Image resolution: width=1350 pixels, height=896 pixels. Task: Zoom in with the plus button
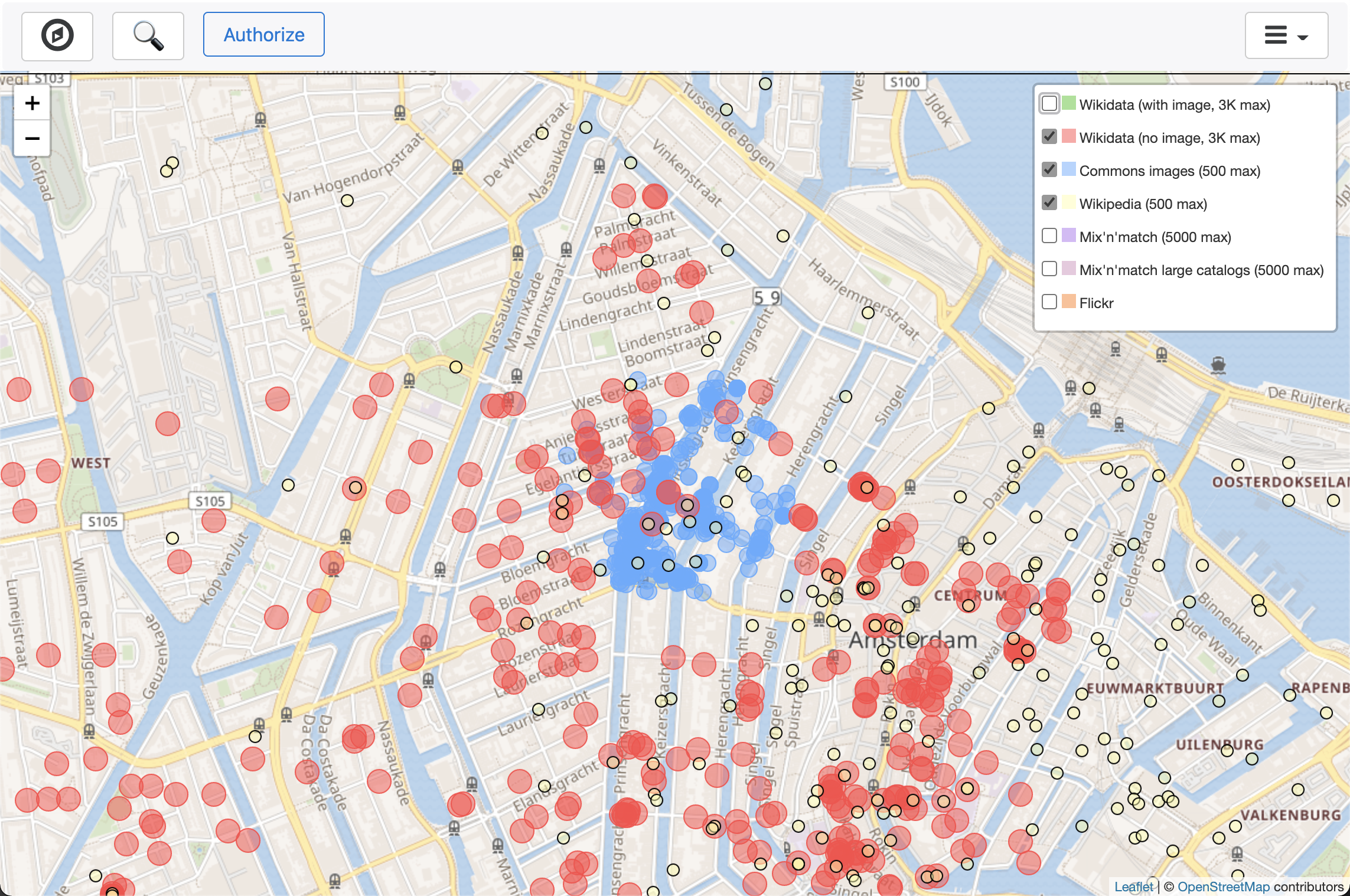point(32,103)
